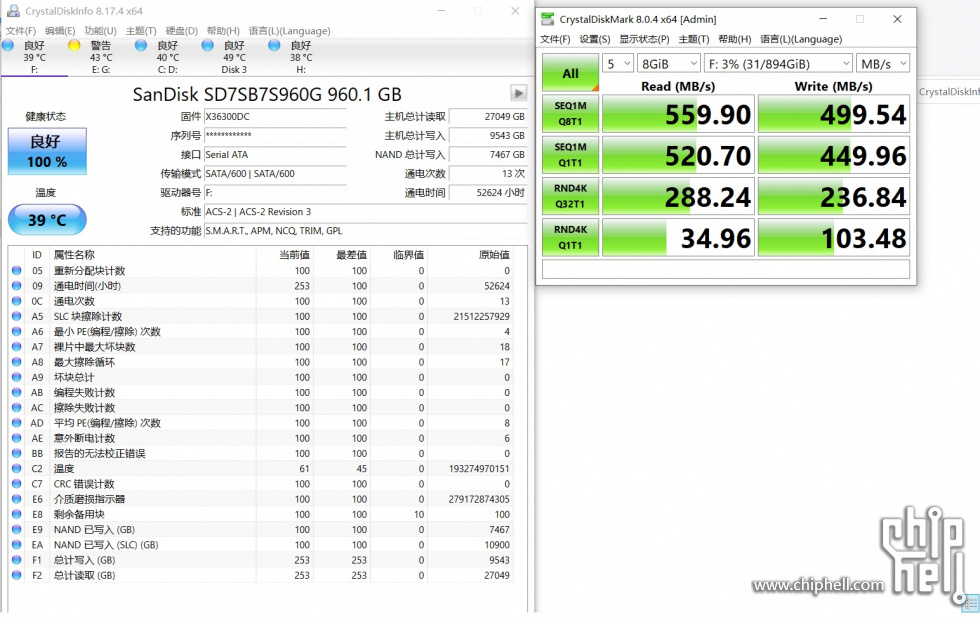Open the 语言(L)(Language) menu in CrystalDiskMark
The image size is (980, 620).
point(801,39)
